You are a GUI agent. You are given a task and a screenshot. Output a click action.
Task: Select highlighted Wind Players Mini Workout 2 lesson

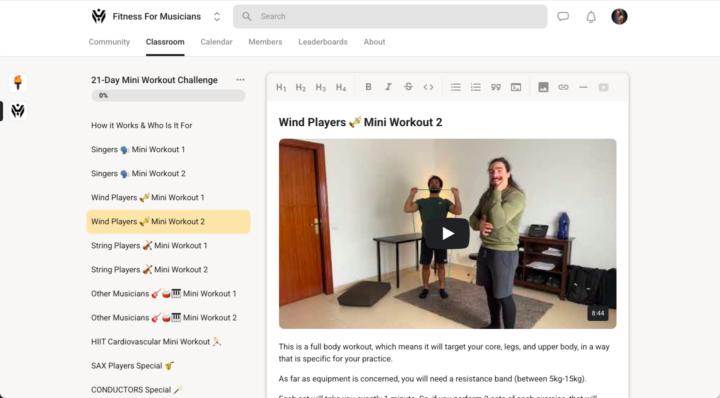[168, 222]
